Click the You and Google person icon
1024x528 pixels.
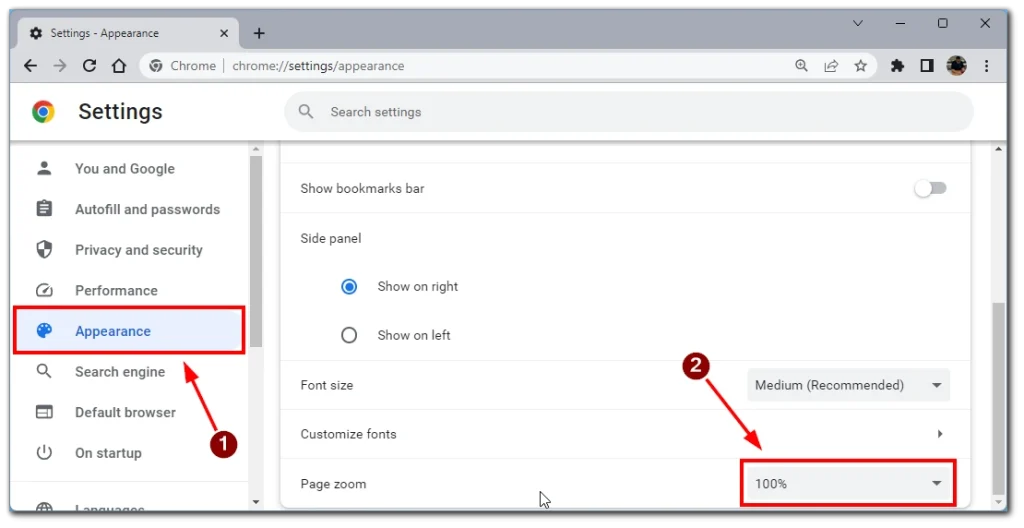coord(44,168)
